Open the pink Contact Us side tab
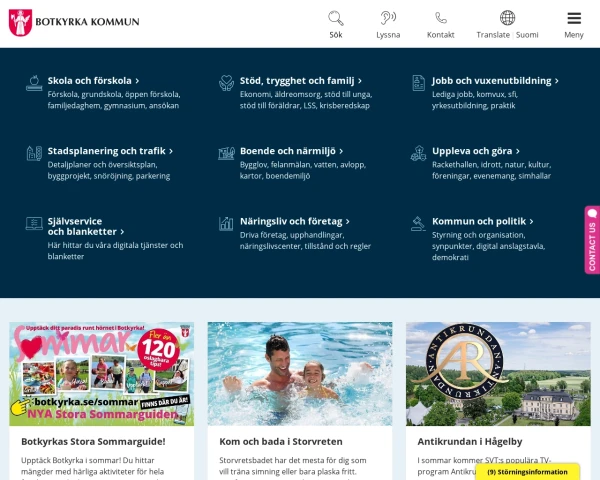The height and width of the screenshot is (480, 600). tap(592, 240)
